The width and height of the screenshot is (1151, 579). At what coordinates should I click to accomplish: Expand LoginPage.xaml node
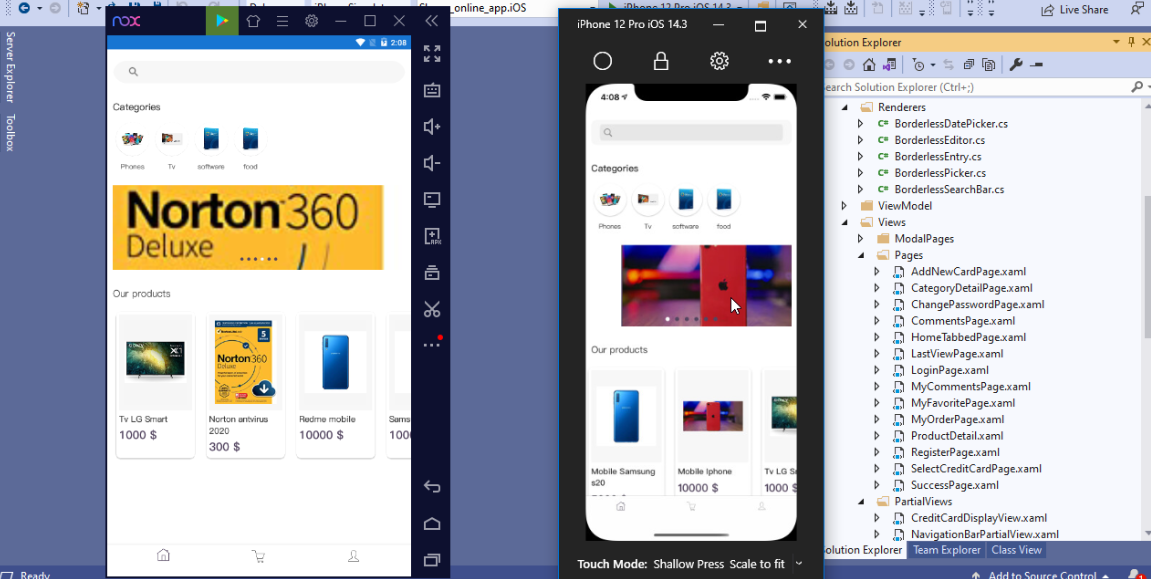(x=876, y=370)
